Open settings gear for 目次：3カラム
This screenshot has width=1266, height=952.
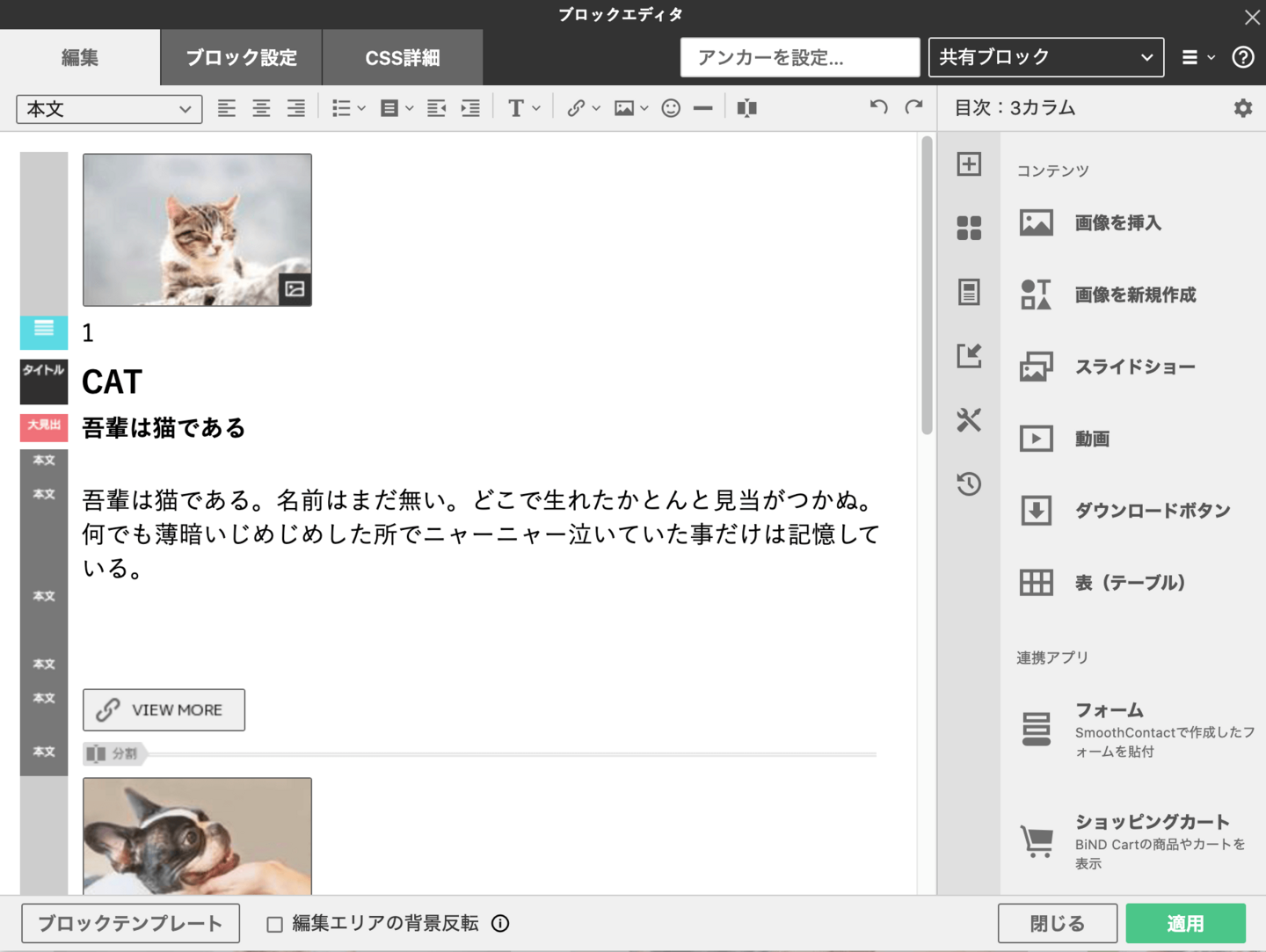(x=1243, y=108)
